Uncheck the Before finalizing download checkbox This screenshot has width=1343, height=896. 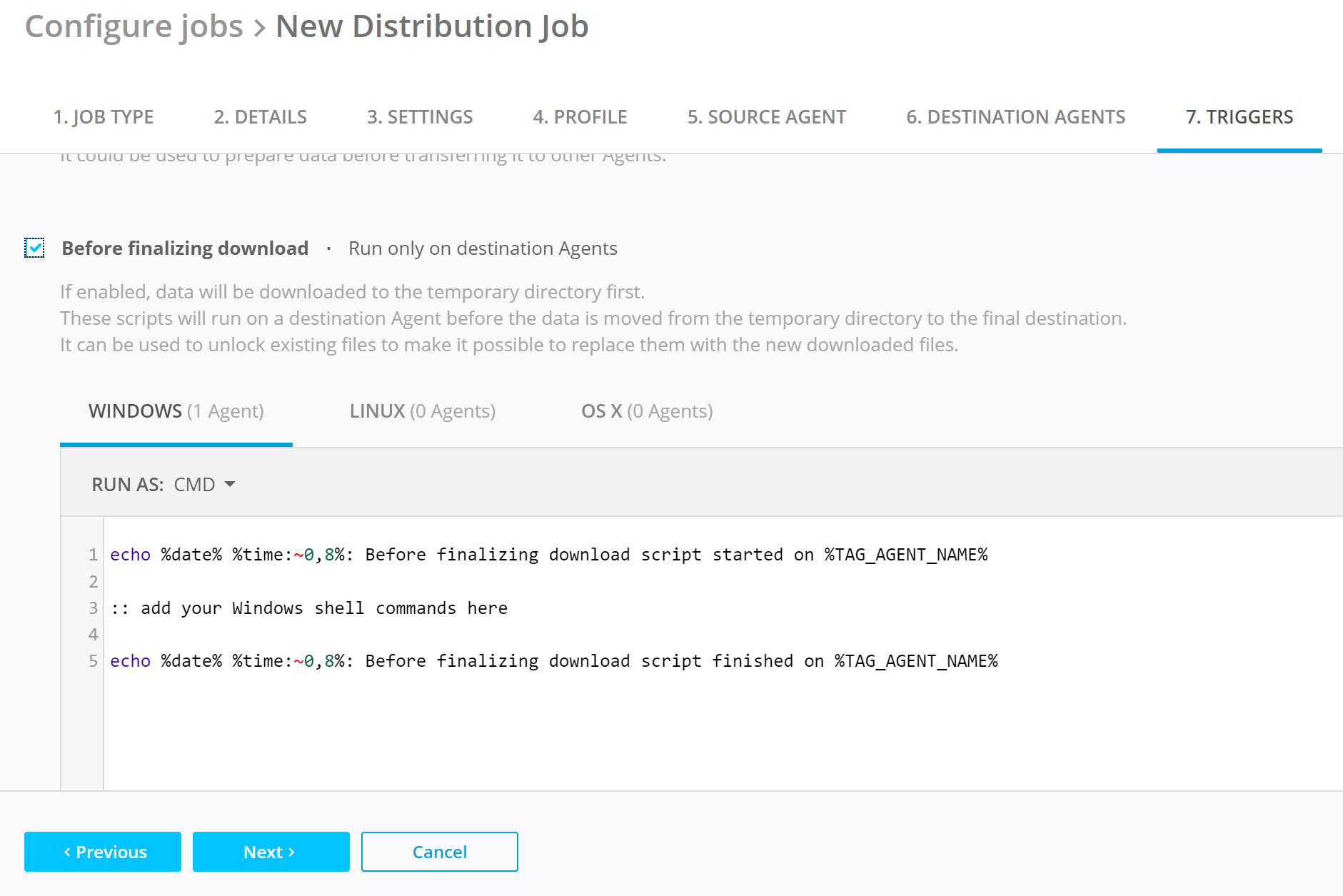coord(34,248)
